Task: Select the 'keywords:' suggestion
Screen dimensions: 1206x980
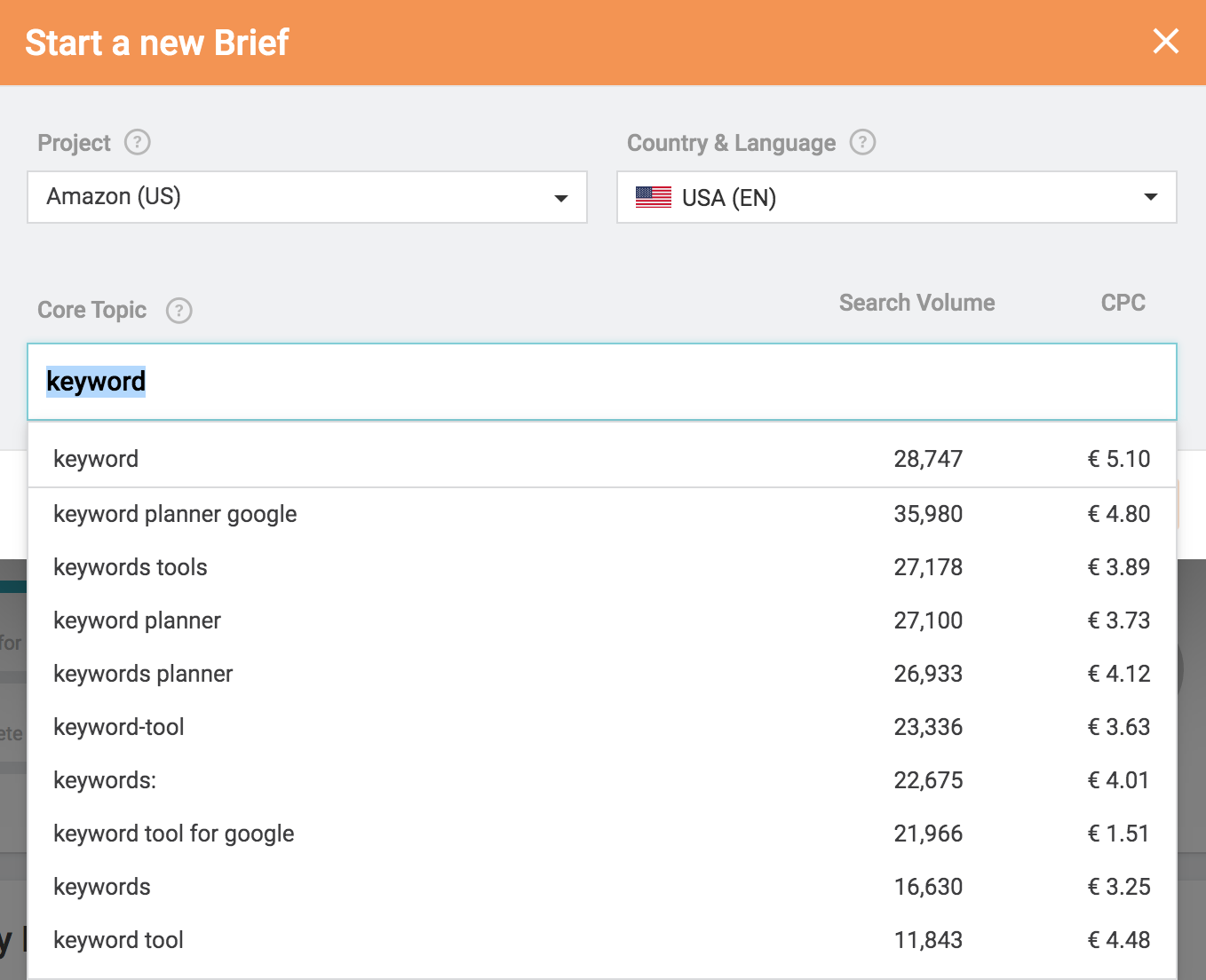Action: click(602, 780)
